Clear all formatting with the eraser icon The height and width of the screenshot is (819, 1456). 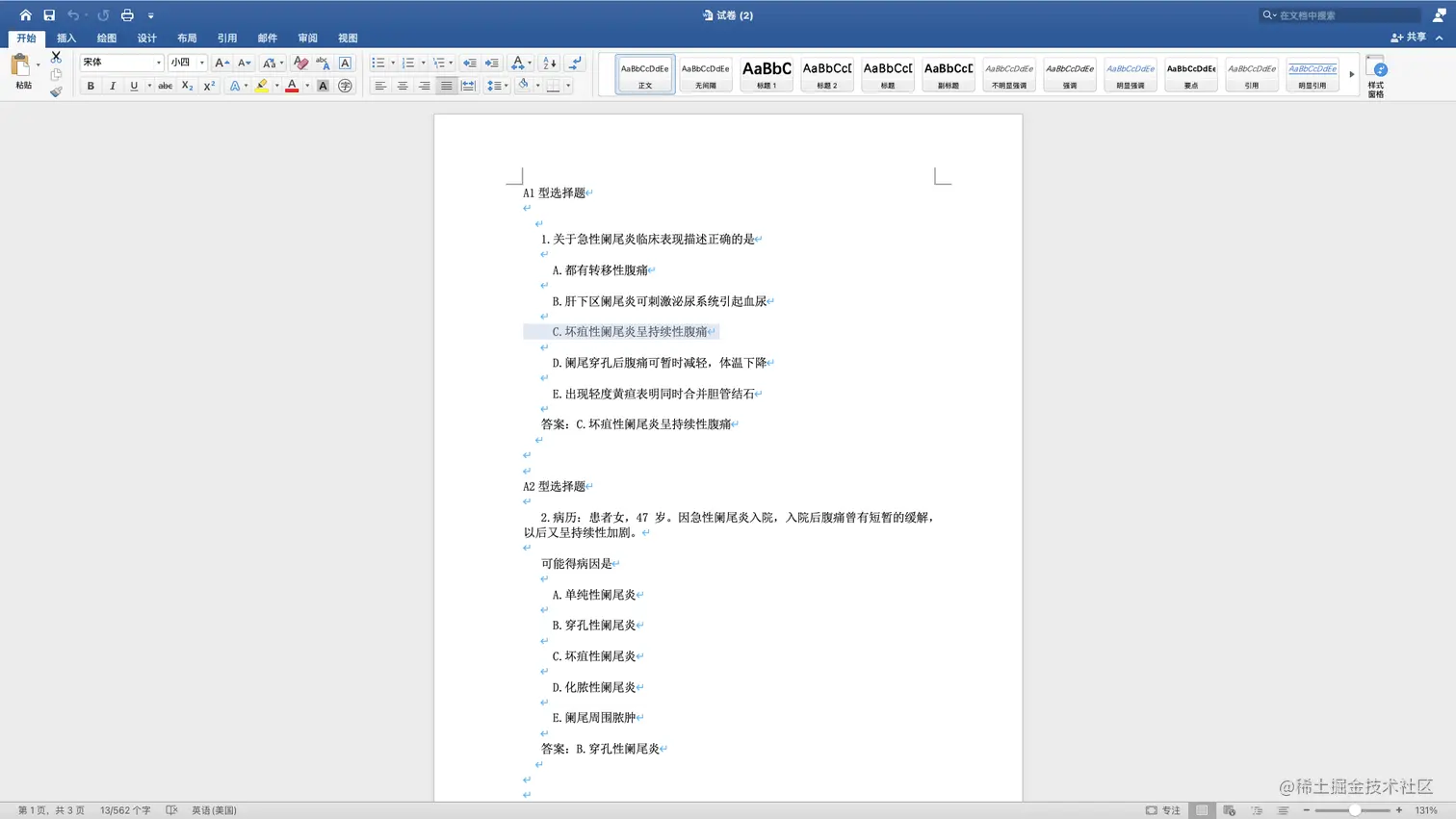(x=300, y=63)
